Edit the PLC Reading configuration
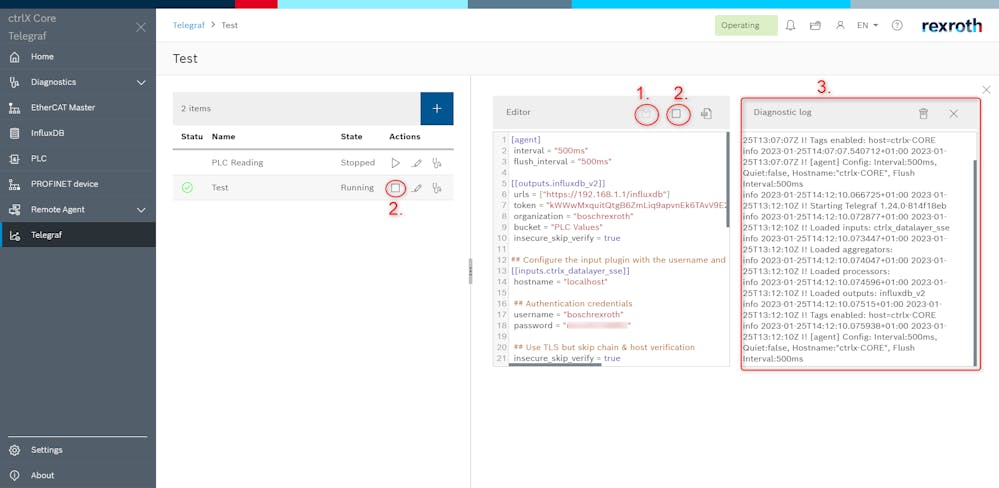The image size is (999, 488). (417, 163)
